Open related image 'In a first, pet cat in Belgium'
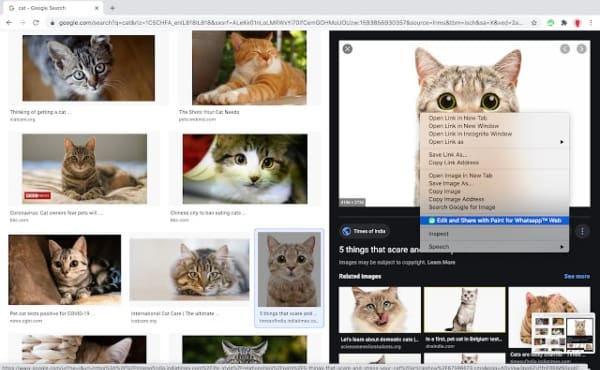The height and width of the screenshot is (370, 600). (x=465, y=310)
